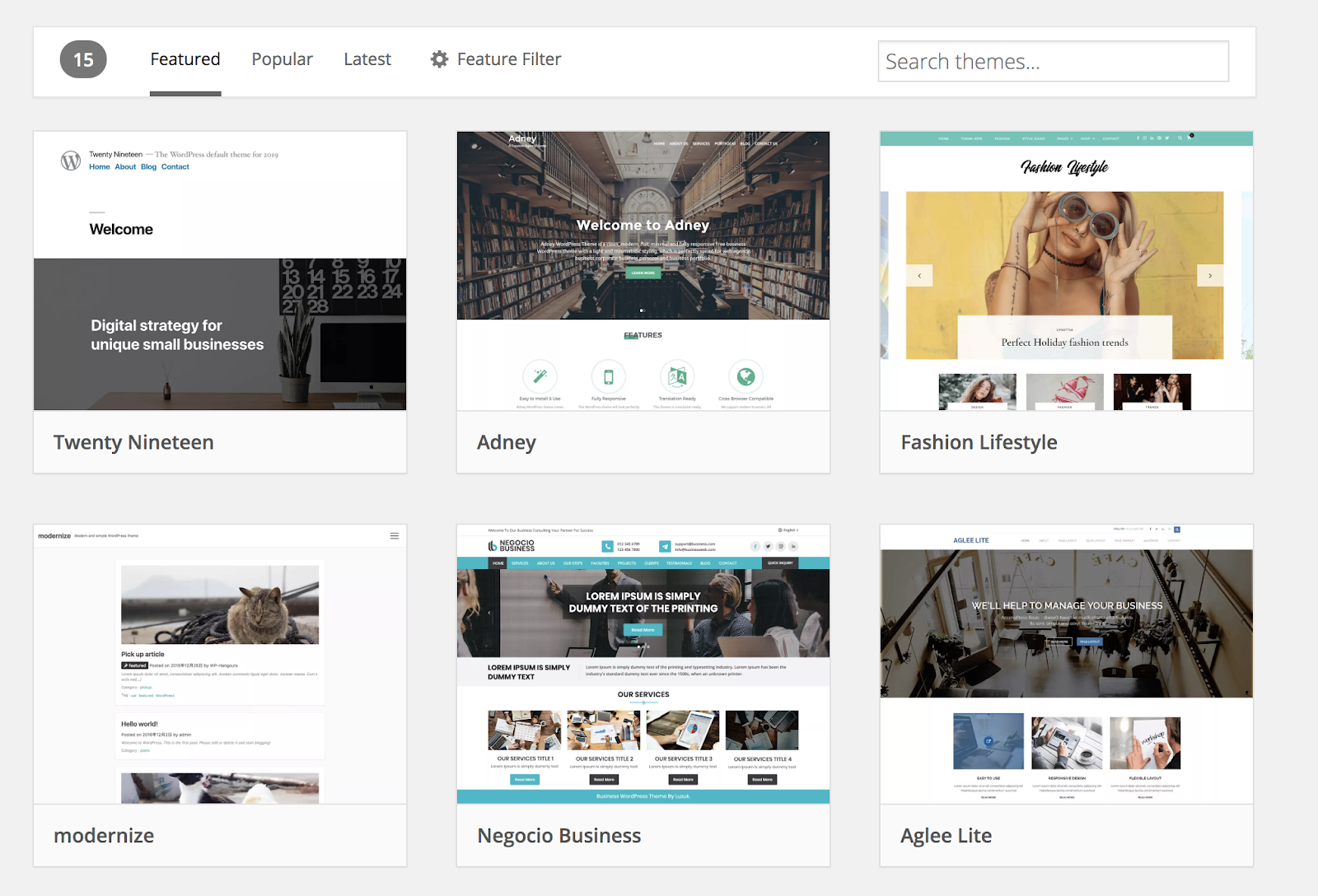Open the English language selector in Negocio Business
Viewport: 1318px width, 896px height.
(x=788, y=530)
